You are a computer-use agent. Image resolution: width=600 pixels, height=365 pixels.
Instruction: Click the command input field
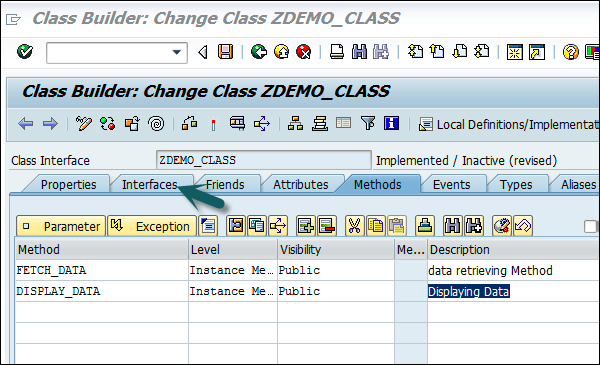click(117, 52)
